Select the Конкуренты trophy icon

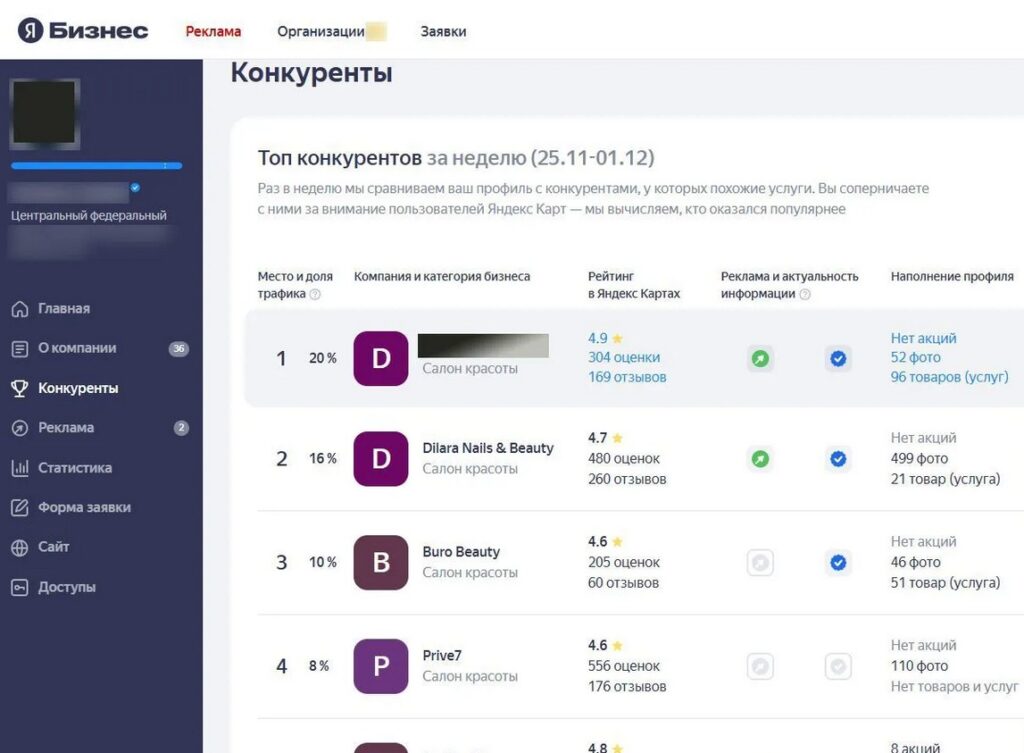(19, 388)
